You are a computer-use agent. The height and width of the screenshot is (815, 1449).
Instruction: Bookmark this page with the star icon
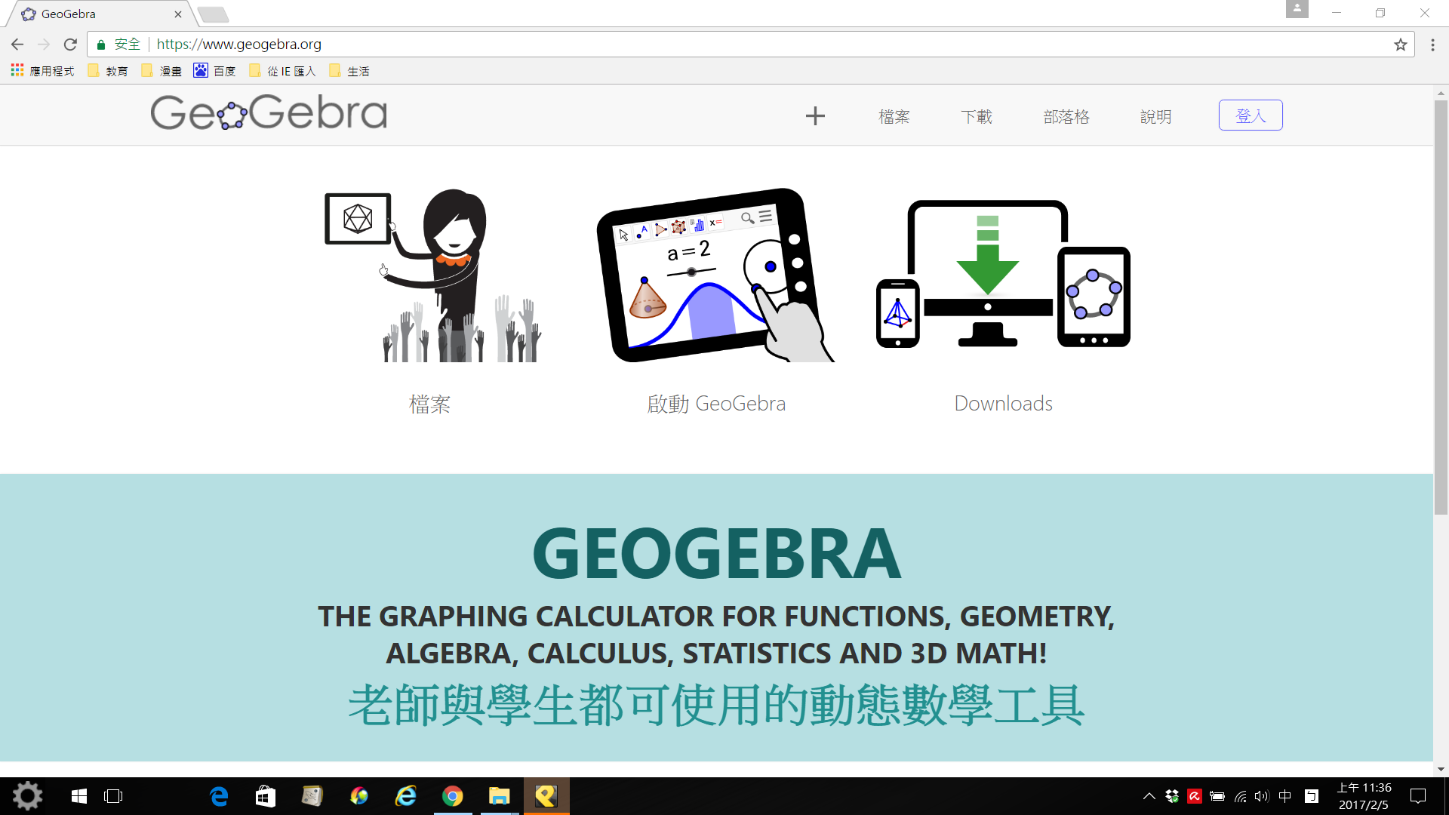(1400, 44)
